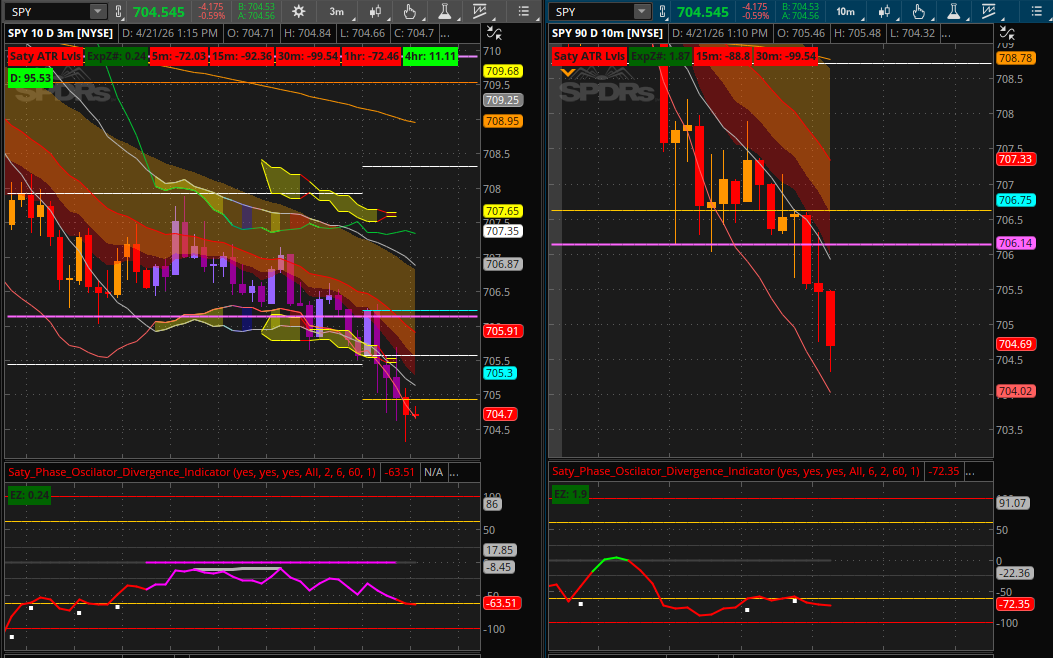The width and height of the screenshot is (1053, 658).
Task: Click the magenta 706.14 price bubble
Action: pos(1015,243)
